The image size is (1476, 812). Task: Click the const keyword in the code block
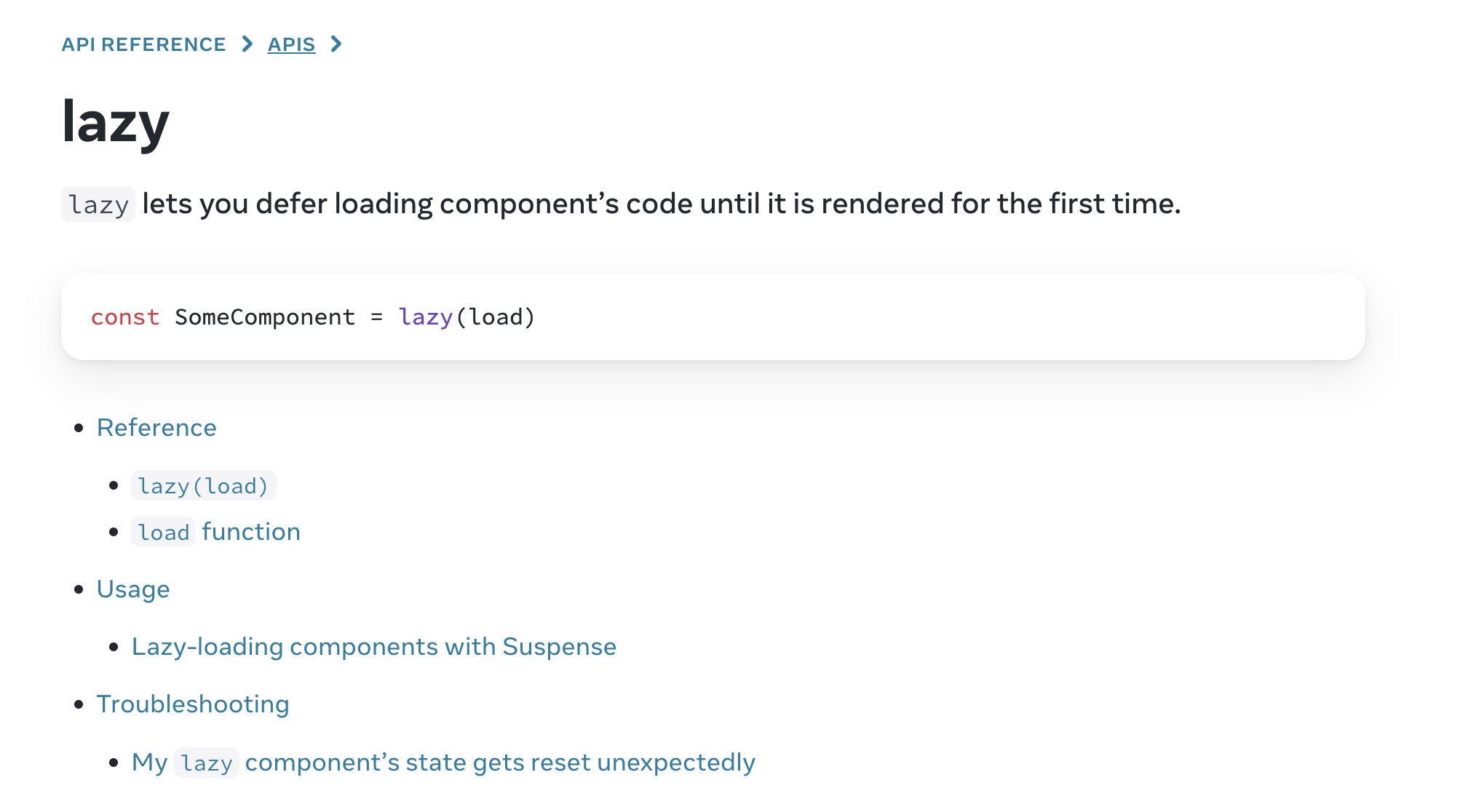(125, 317)
